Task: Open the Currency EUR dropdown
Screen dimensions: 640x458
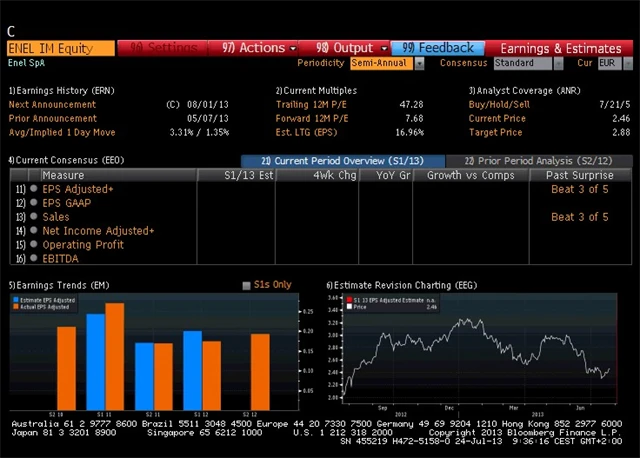Action: tap(624, 63)
